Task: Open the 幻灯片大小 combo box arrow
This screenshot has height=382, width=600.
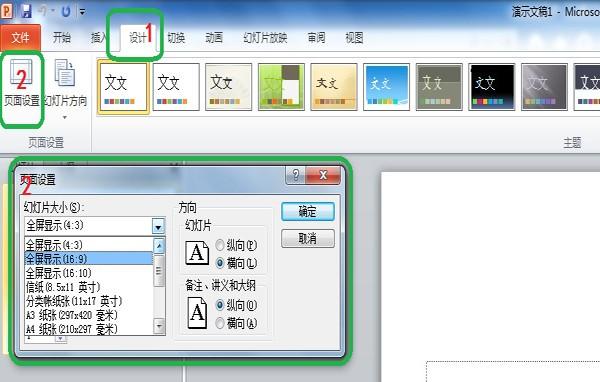Action: click(158, 227)
